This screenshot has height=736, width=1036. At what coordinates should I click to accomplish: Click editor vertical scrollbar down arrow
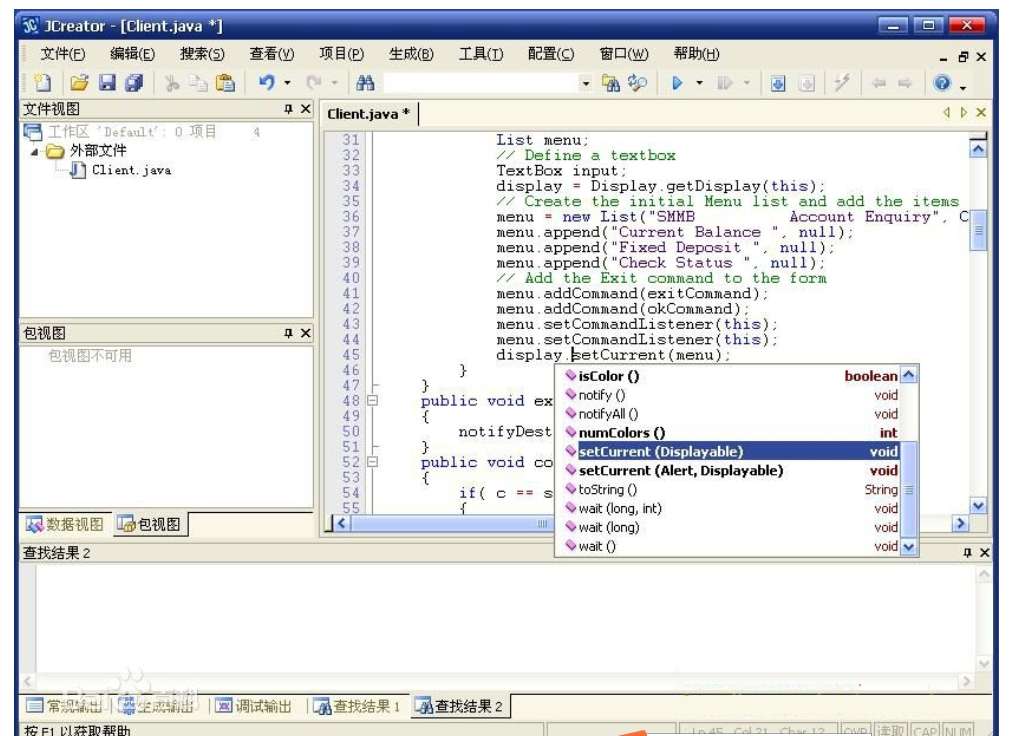pyautogui.click(x=979, y=506)
